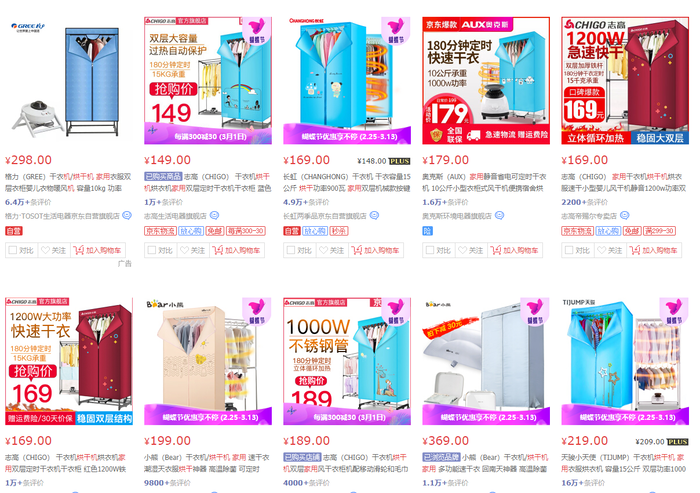Tick 对比 checkbox for the ¥179 AUX dryer
This screenshot has height=493, width=700.
(x=438, y=250)
